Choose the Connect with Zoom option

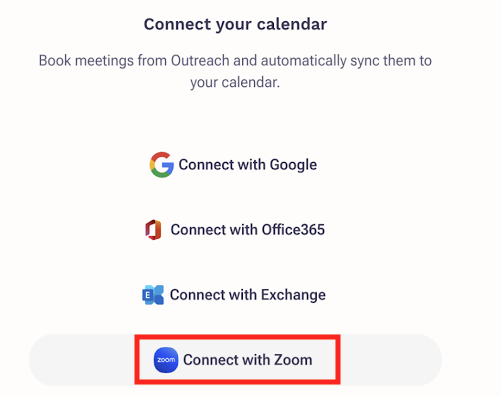point(233,360)
